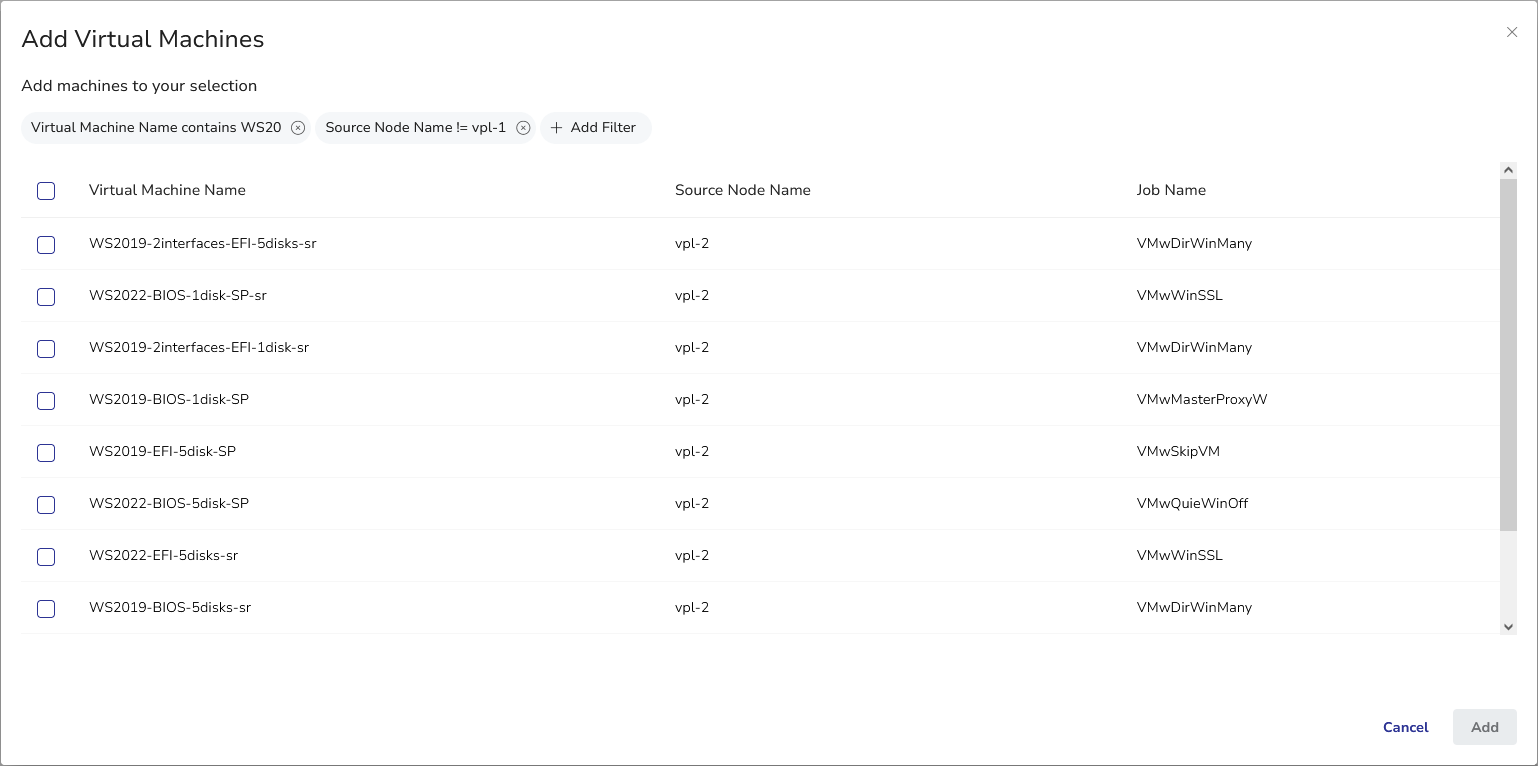Sort by Virtual Machine Name column header
This screenshot has width=1538, height=766.
tap(167, 190)
